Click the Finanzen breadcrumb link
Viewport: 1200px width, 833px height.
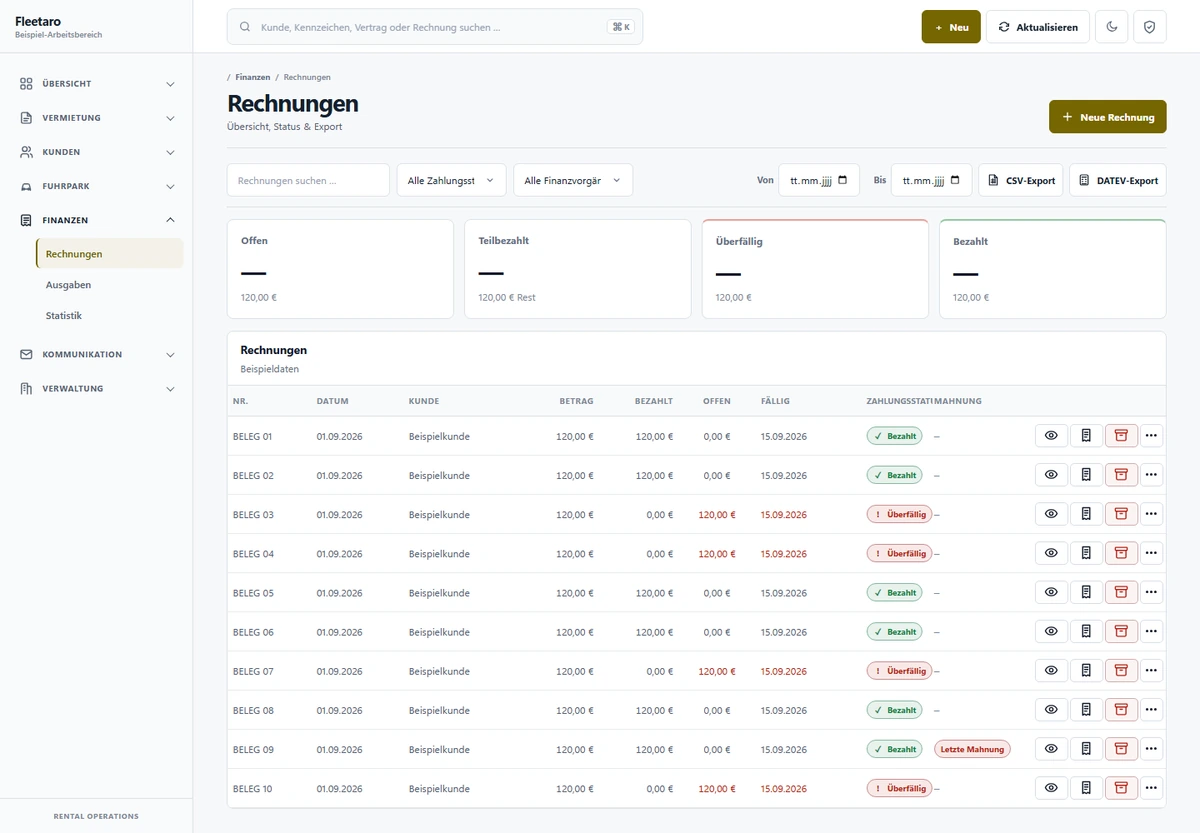[252, 77]
